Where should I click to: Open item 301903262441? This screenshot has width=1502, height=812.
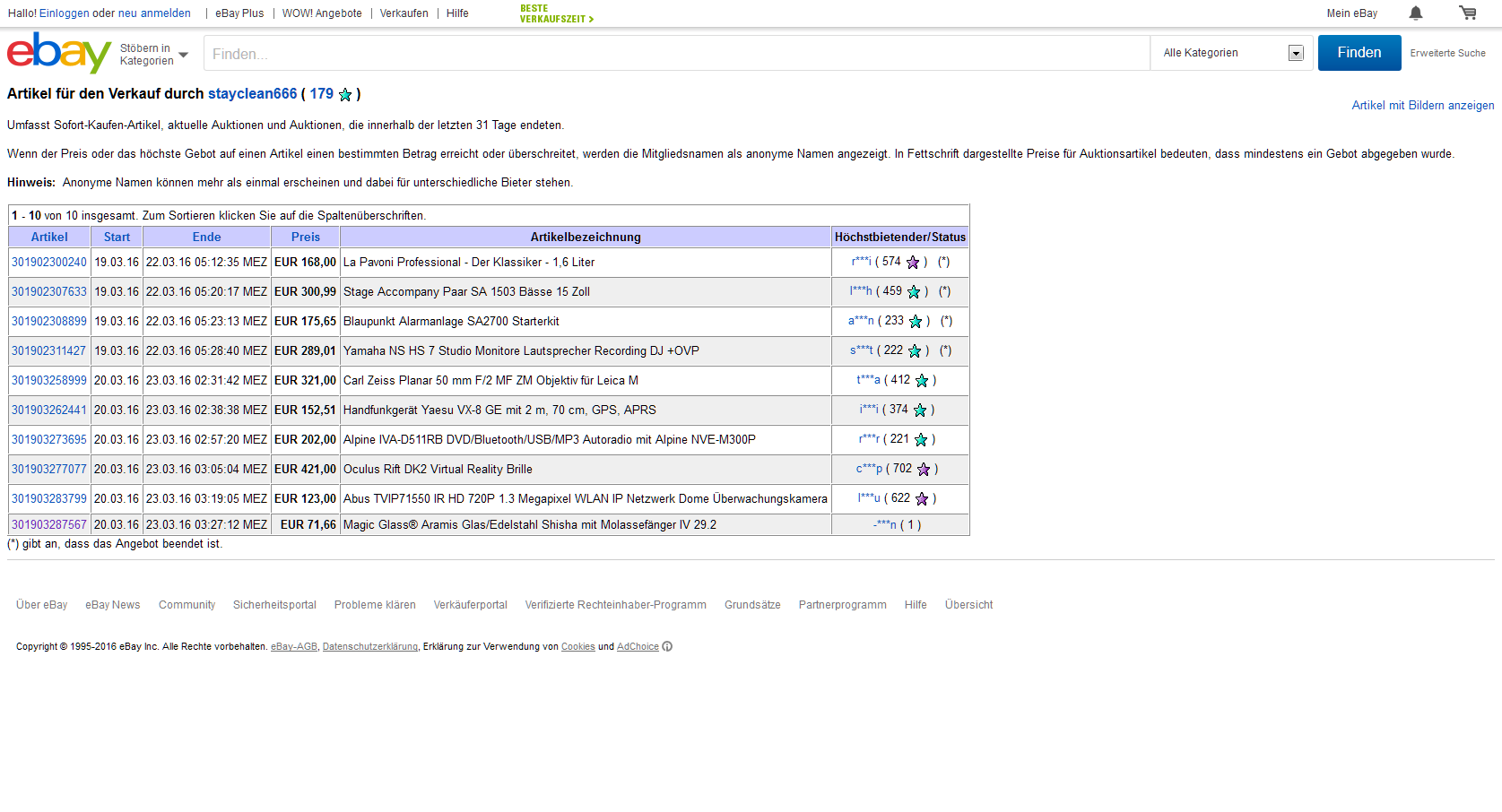(x=49, y=410)
